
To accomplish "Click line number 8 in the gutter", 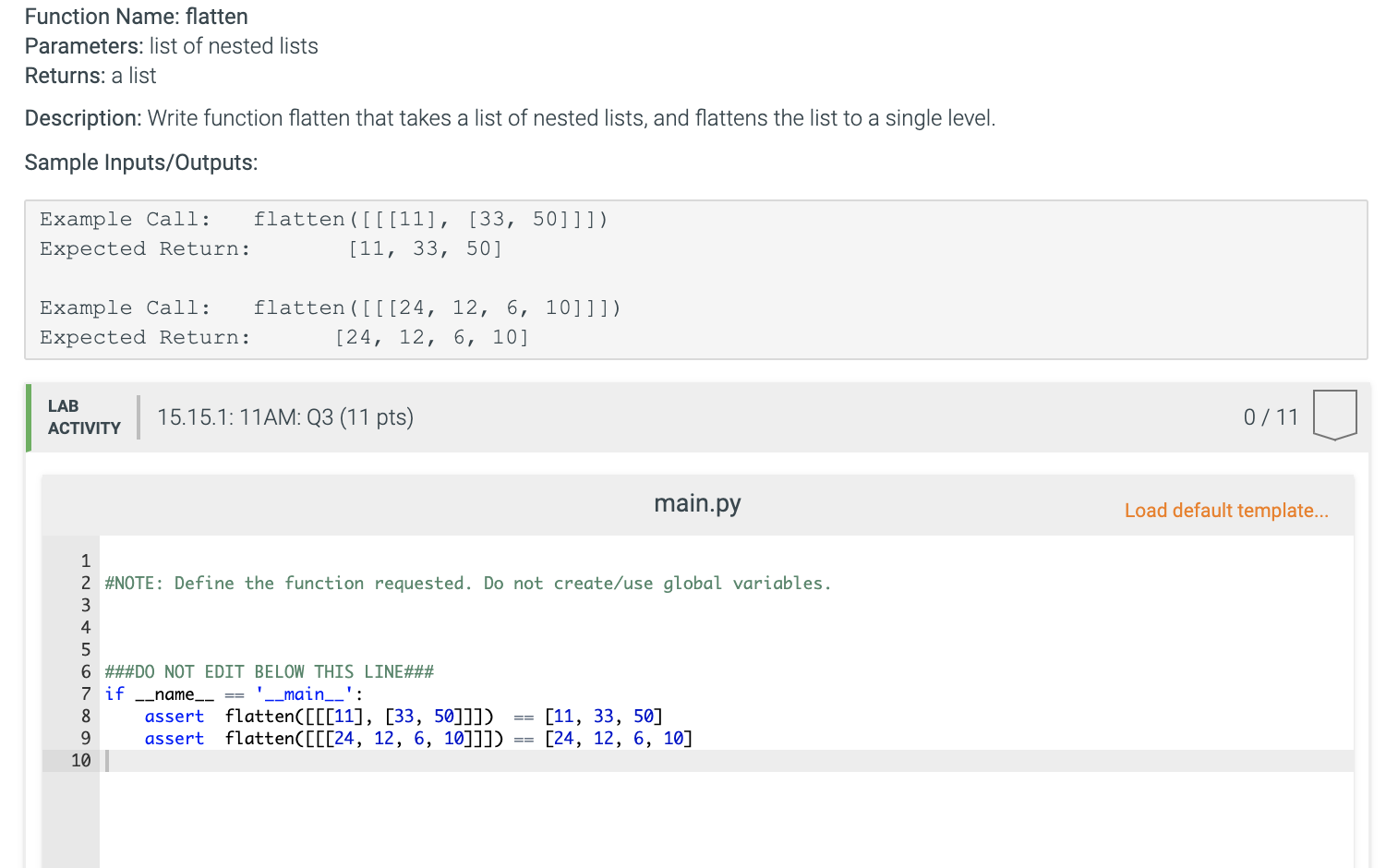I will click(85, 716).
